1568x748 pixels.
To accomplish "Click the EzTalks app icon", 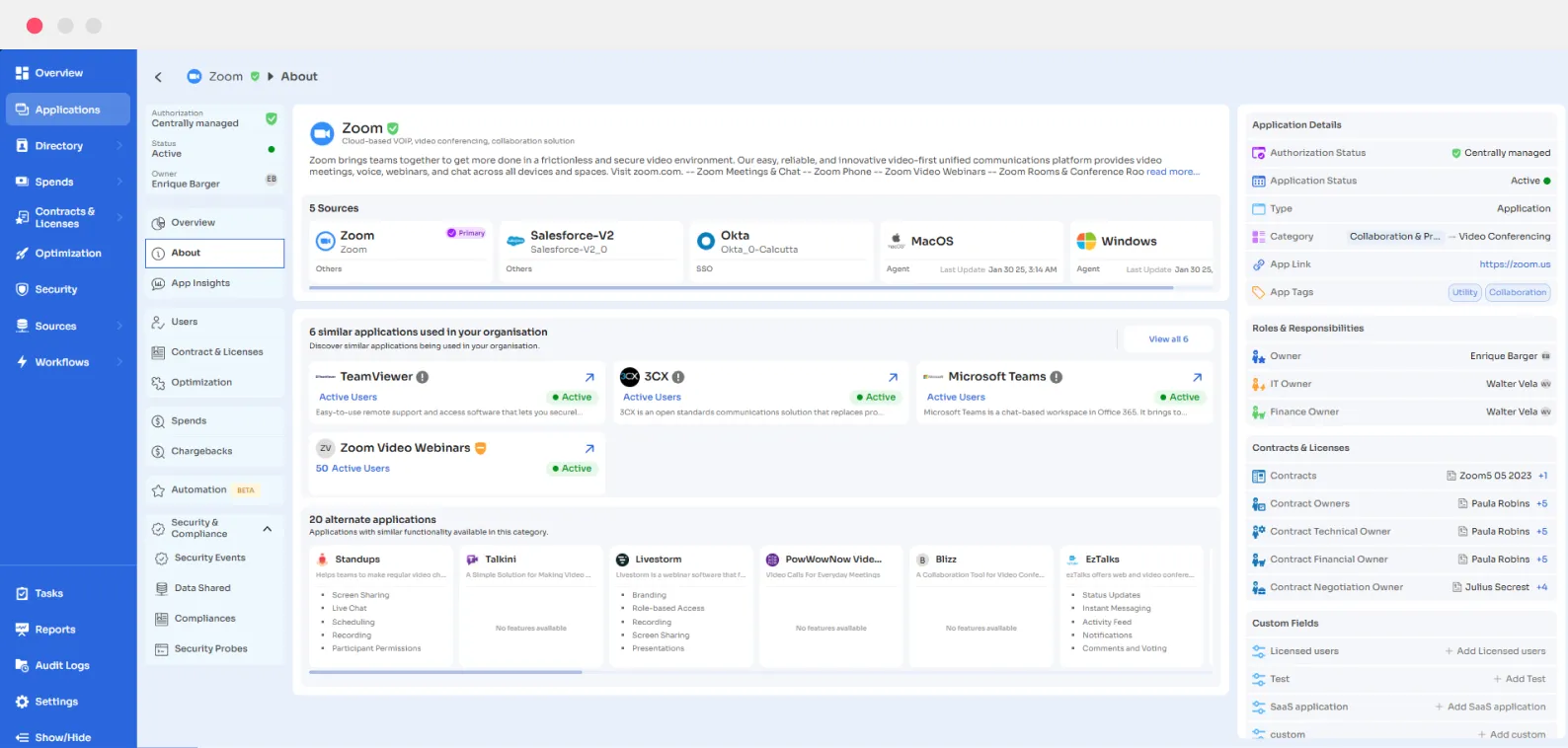I will [x=1072, y=560].
